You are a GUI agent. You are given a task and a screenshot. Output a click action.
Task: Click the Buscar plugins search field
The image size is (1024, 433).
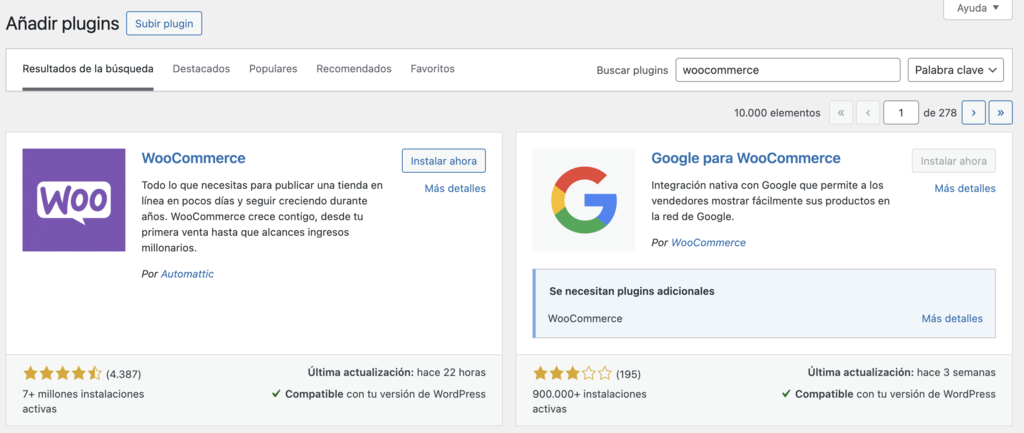click(788, 70)
